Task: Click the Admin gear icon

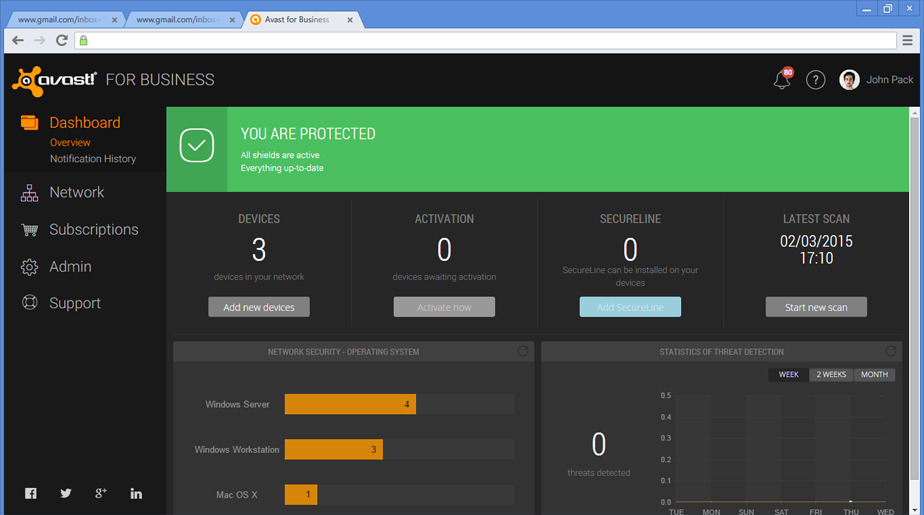Action: coord(29,267)
